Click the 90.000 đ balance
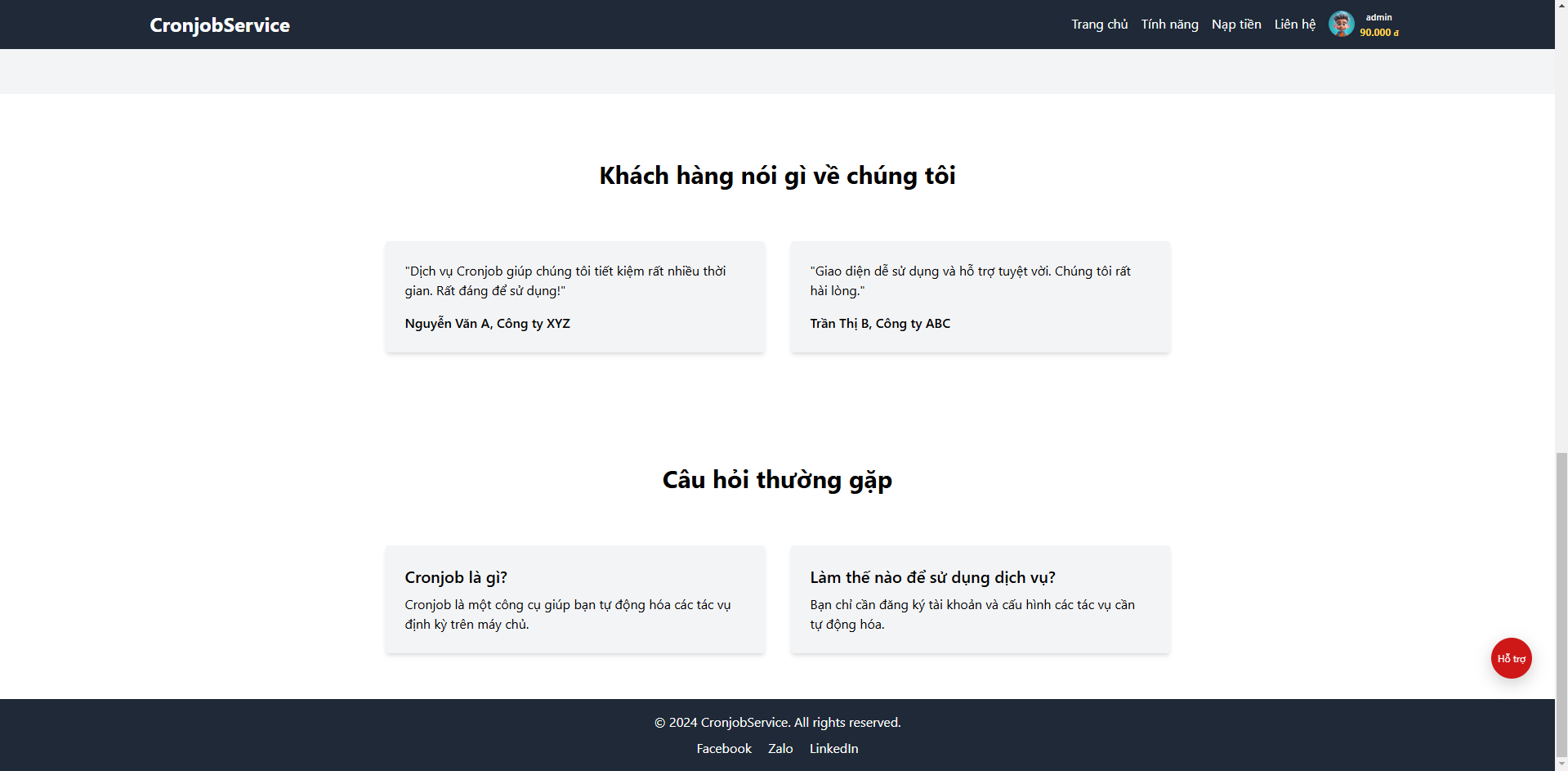This screenshot has width=1568, height=771. pyautogui.click(x=1378, y=33)
